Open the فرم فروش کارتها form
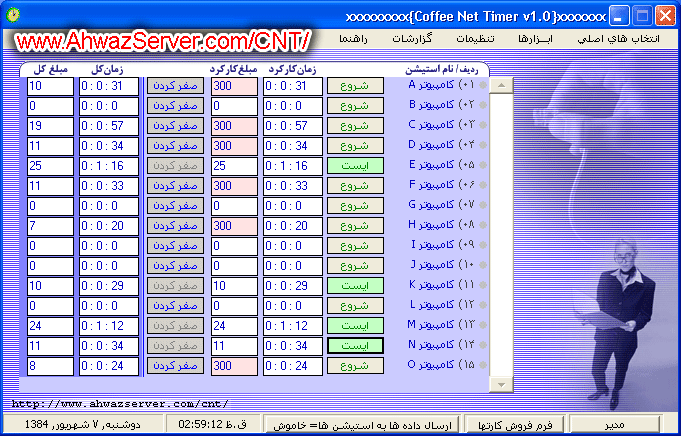This screenshot has height=436, width=681. (515, 424)
